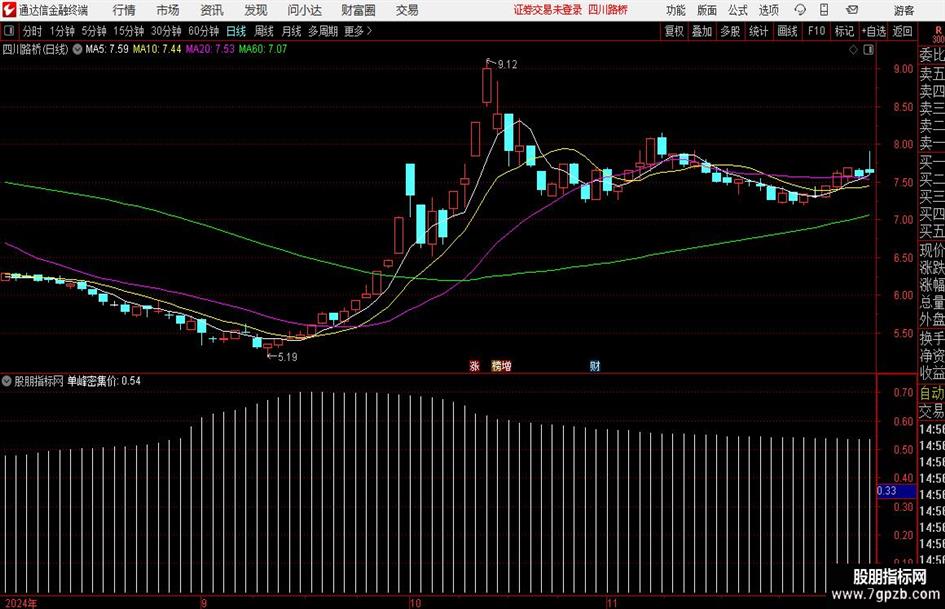Open the 行情 menu
The width and height of the screenshot is (945, 609).
click(124, 10)
